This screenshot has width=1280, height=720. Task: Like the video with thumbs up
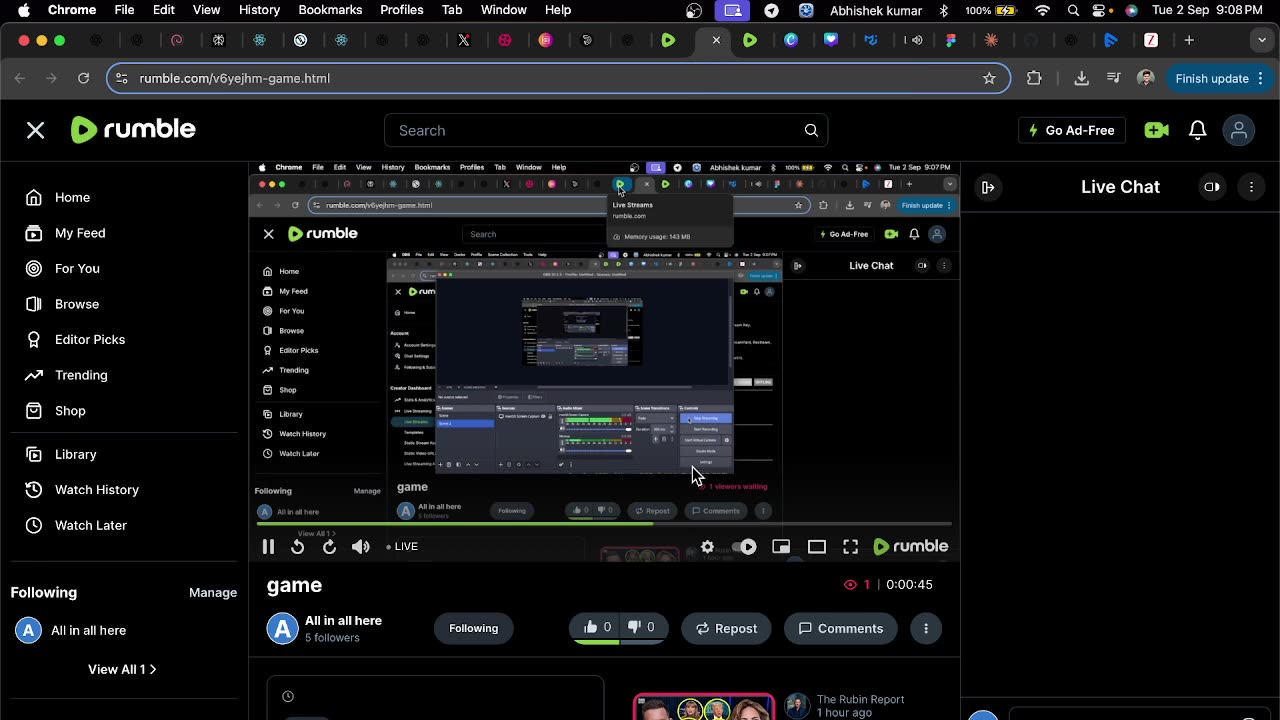click(x=597, y=628)
